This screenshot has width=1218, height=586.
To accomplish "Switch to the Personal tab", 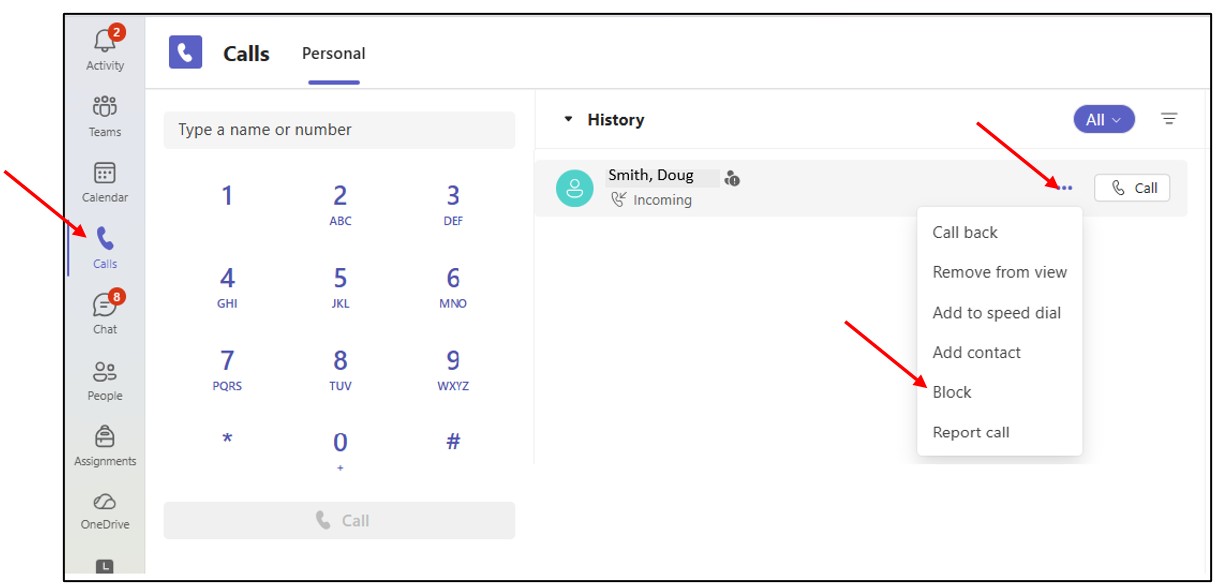I will click(334, 54).
